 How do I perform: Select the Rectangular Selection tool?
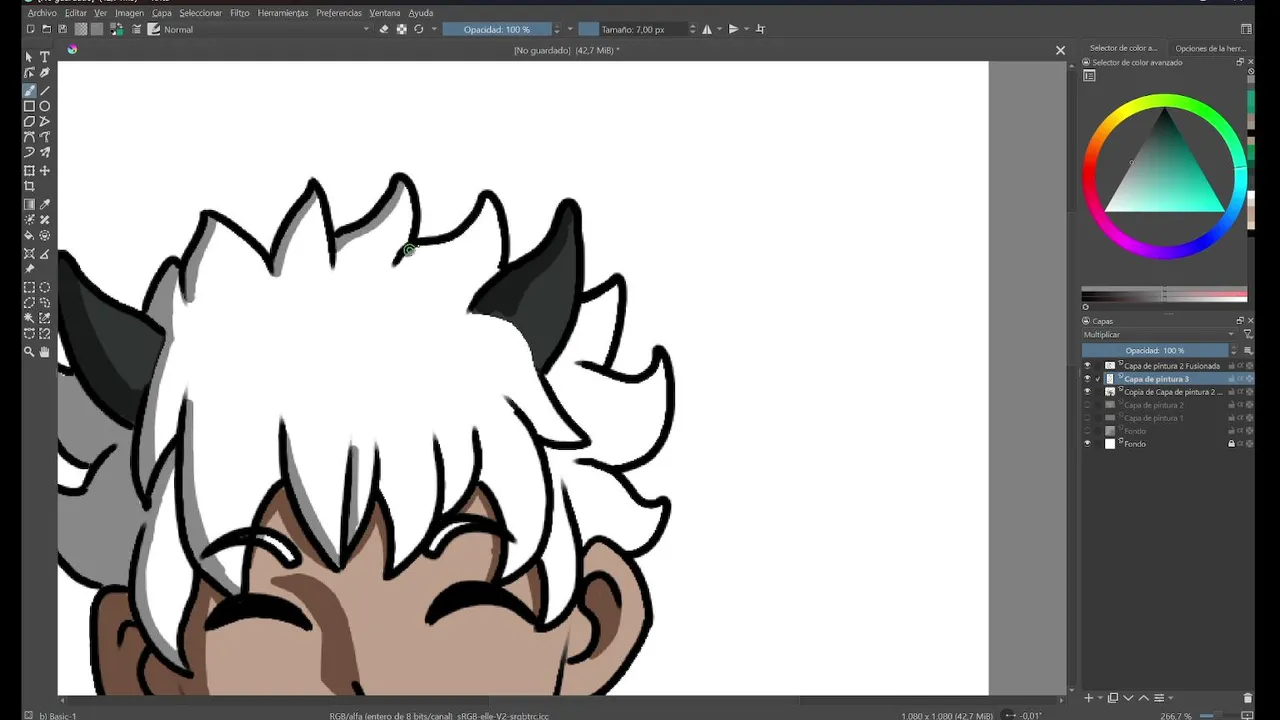[x=29, y=287]
